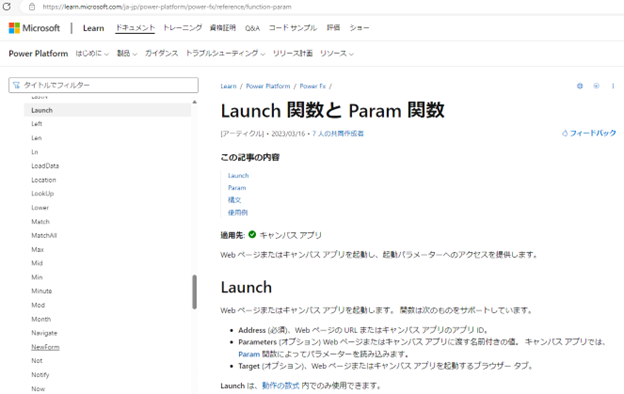The image size is (624, 394).
Task: Click the URL address bar
Action: tap(167, 7)
